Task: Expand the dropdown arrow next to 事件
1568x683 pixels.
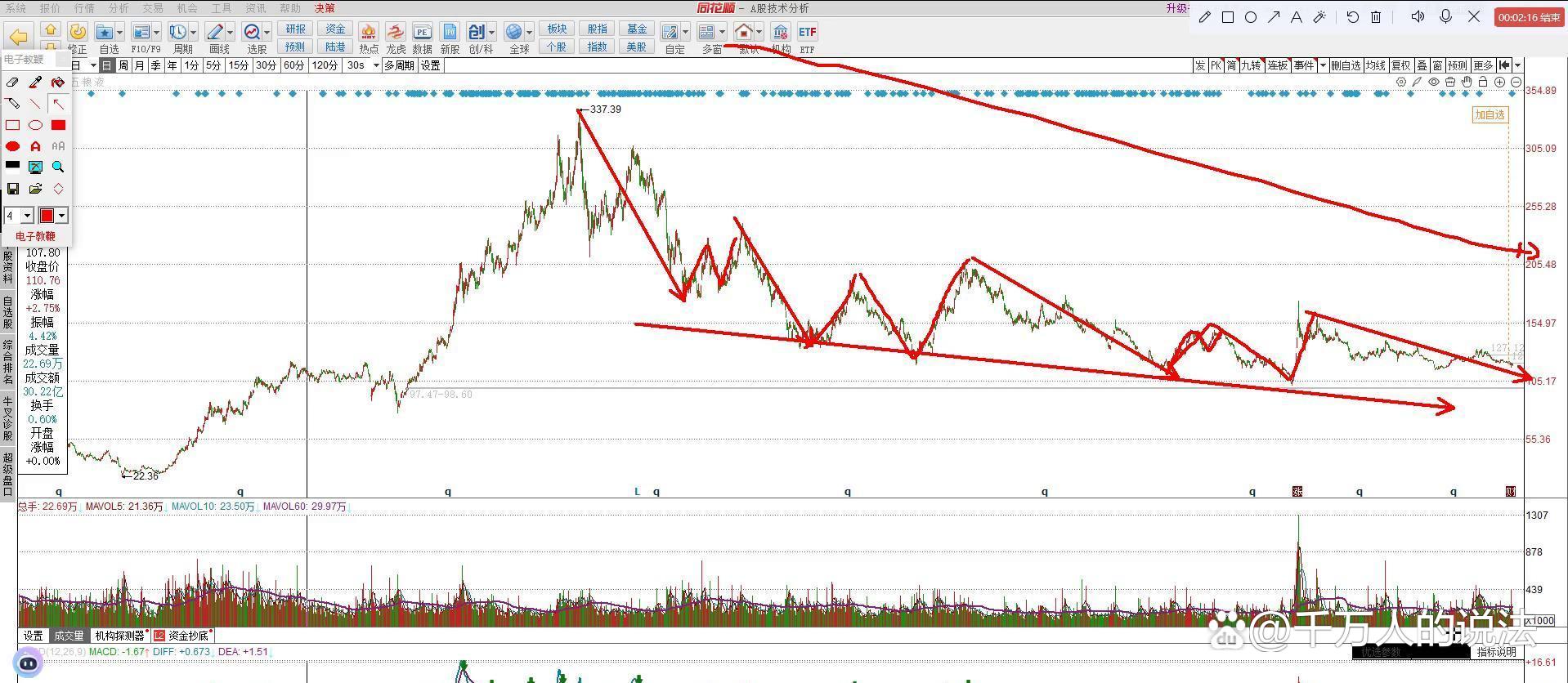Action: coord(1323,65)
